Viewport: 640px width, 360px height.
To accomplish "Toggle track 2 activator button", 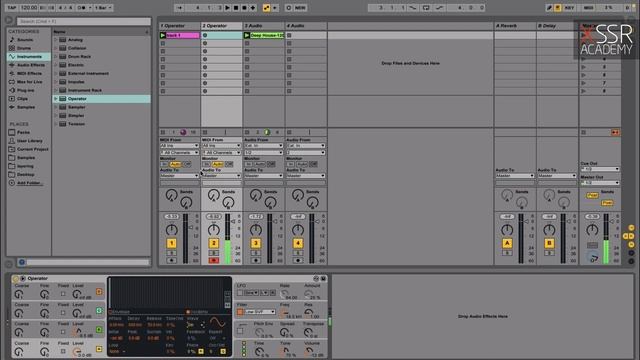I will 213,244.
